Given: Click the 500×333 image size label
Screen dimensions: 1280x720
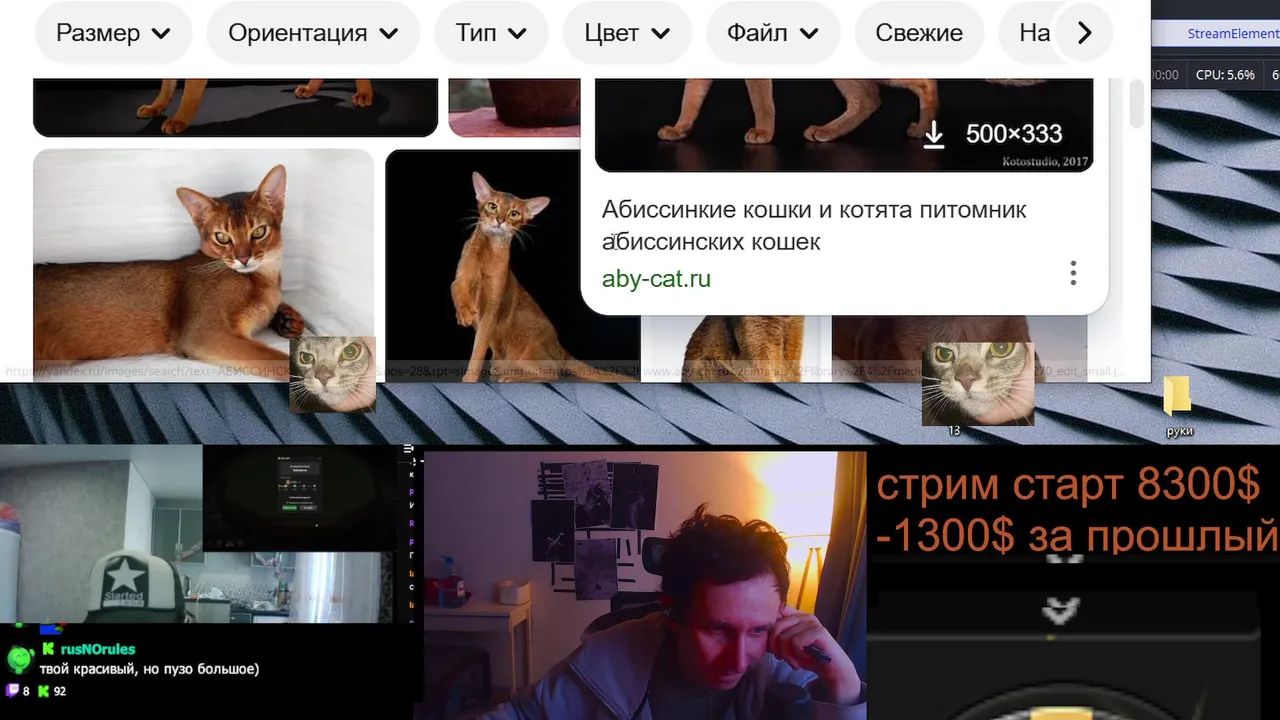Looking at the screenshot, I should click(x=1013, y=134).
